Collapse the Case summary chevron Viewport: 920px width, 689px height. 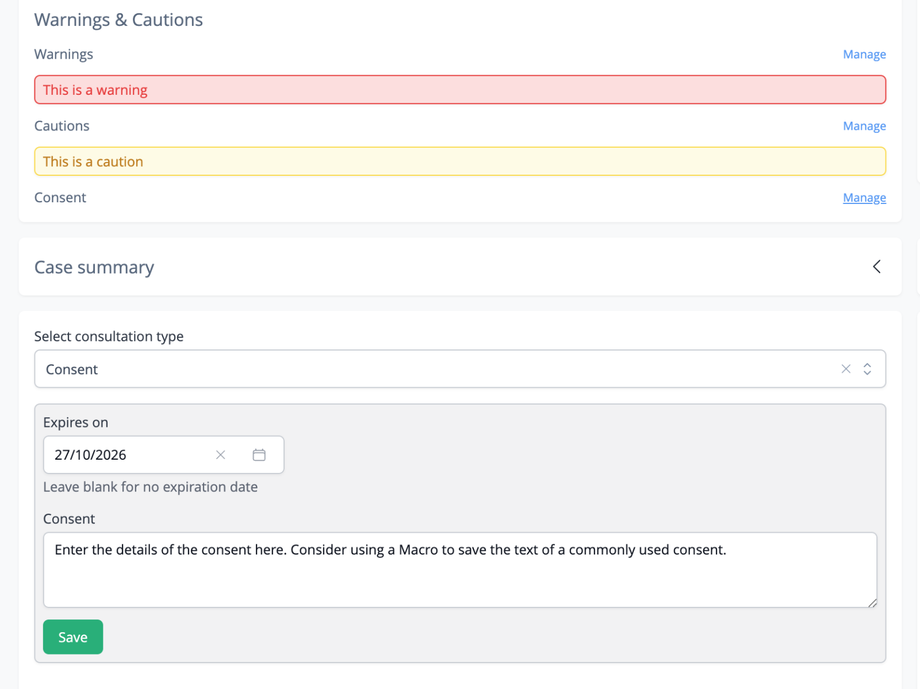[877, 267]
